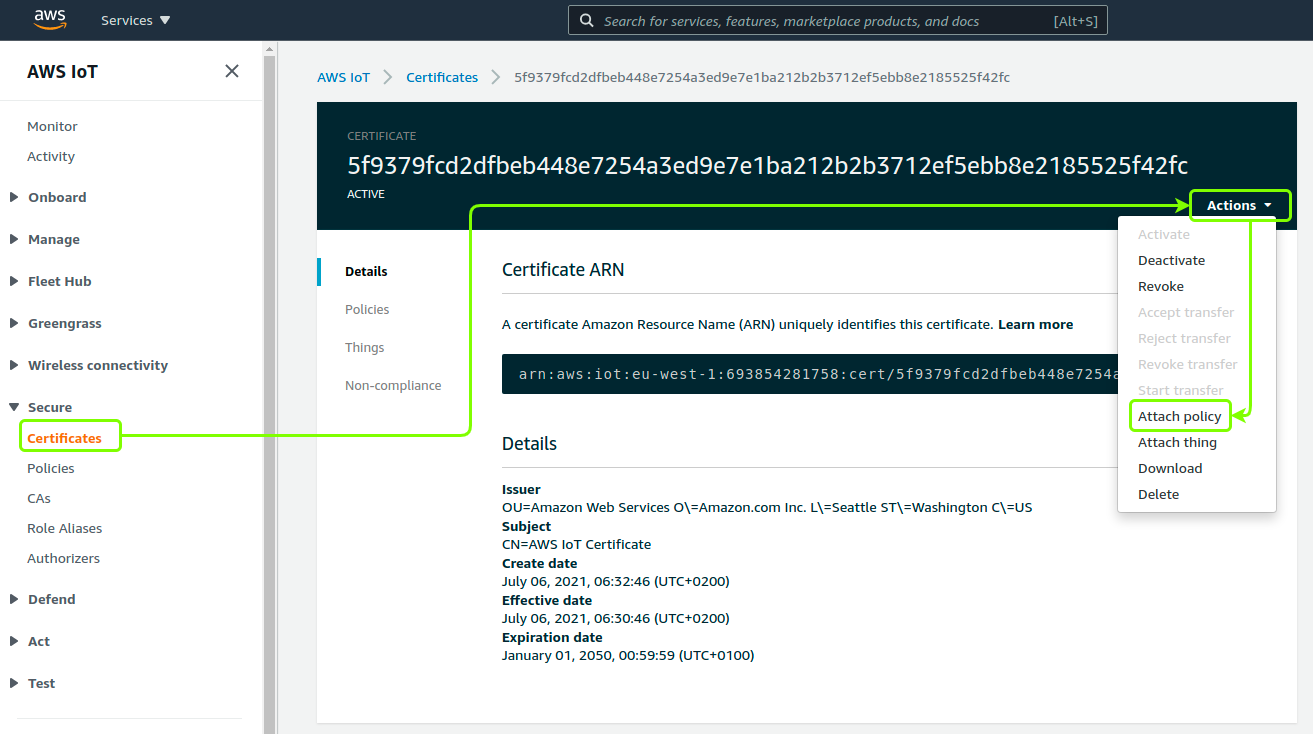Click the certificate ARN text box

(x=809, y=374)
